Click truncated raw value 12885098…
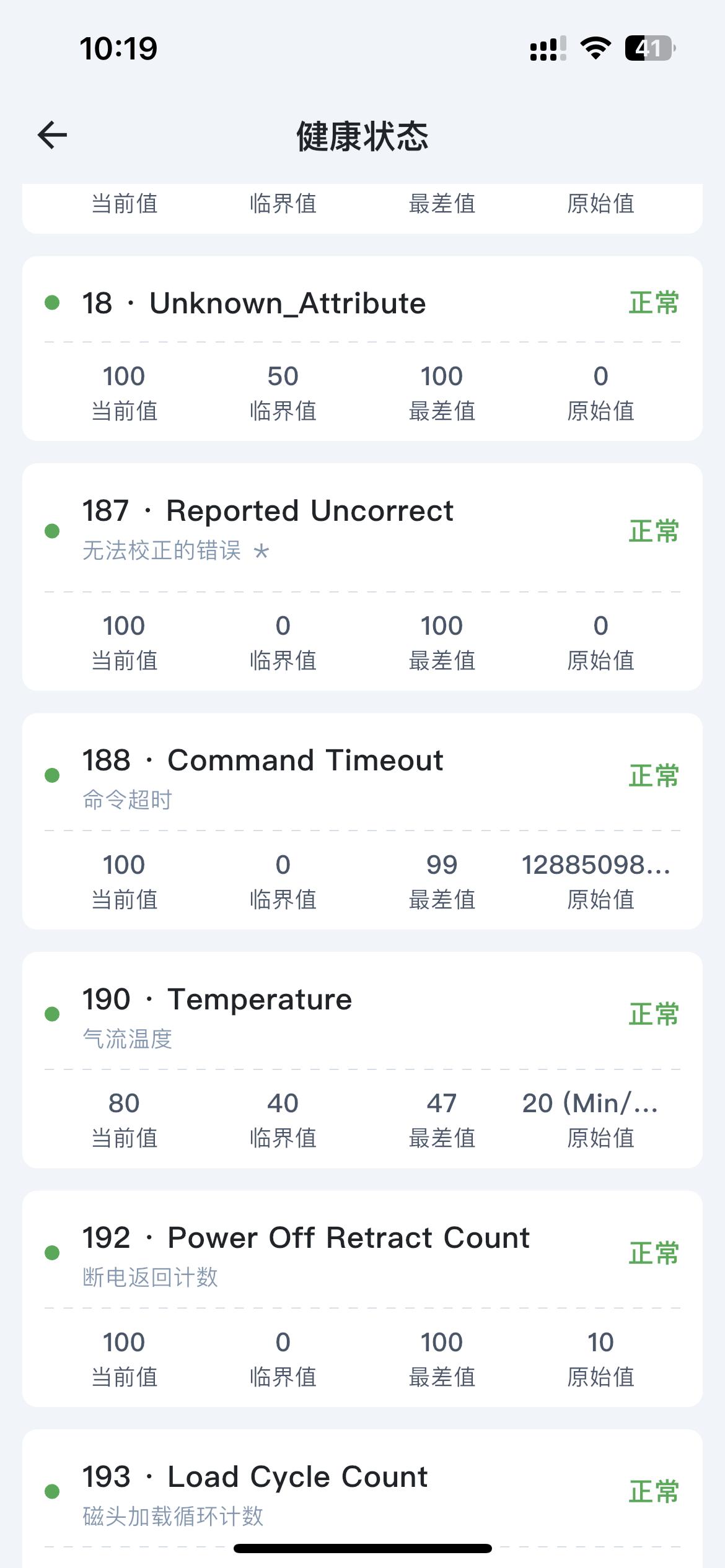This screenshot has height=1568, width=725. point(596,865)
